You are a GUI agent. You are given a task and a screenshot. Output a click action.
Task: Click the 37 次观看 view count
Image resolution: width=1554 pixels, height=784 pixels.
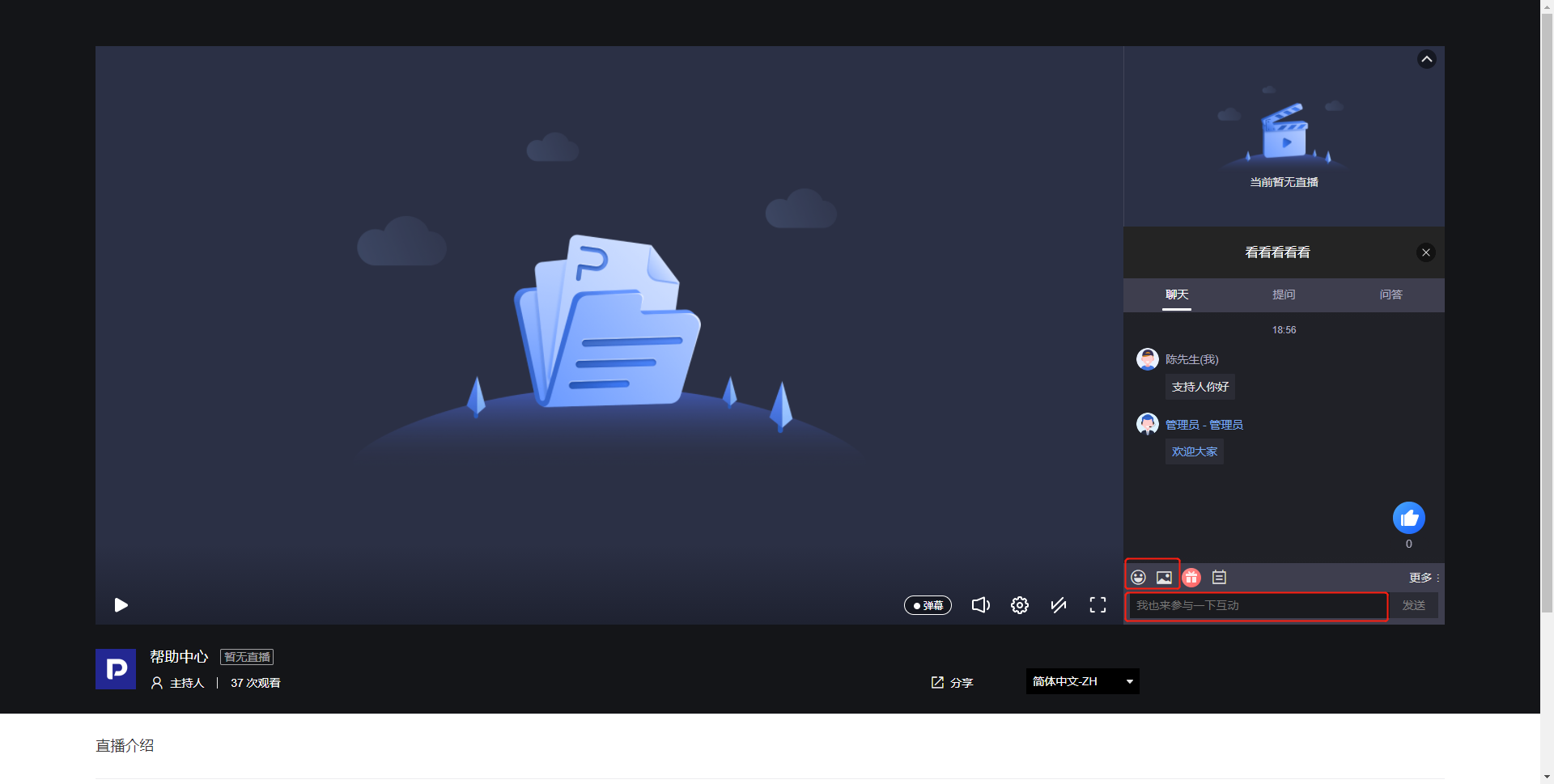[x=256, y=683]
